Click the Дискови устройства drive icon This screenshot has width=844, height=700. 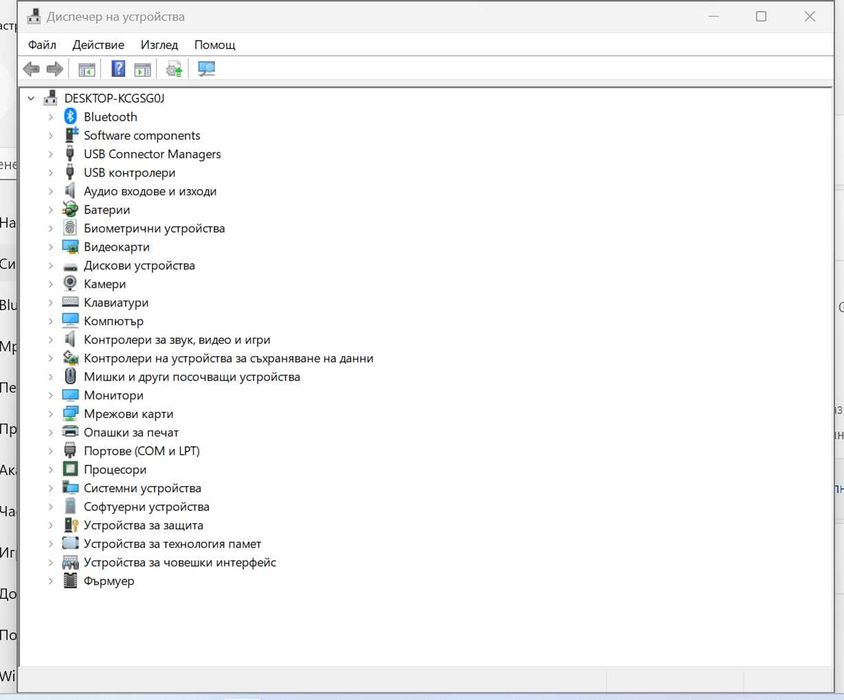(x=71, y=267)
